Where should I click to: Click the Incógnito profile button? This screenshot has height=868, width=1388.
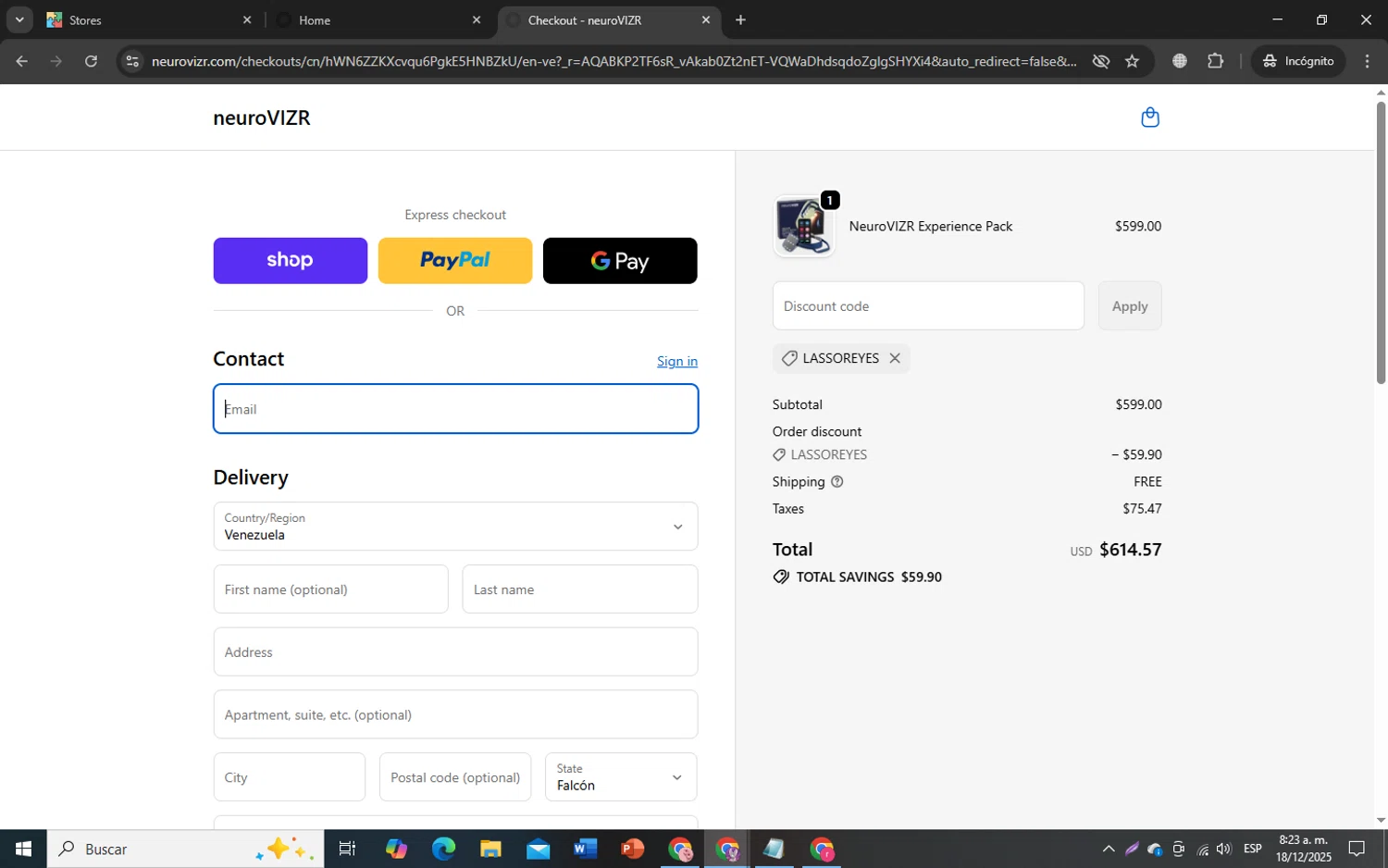[1299, 61]
